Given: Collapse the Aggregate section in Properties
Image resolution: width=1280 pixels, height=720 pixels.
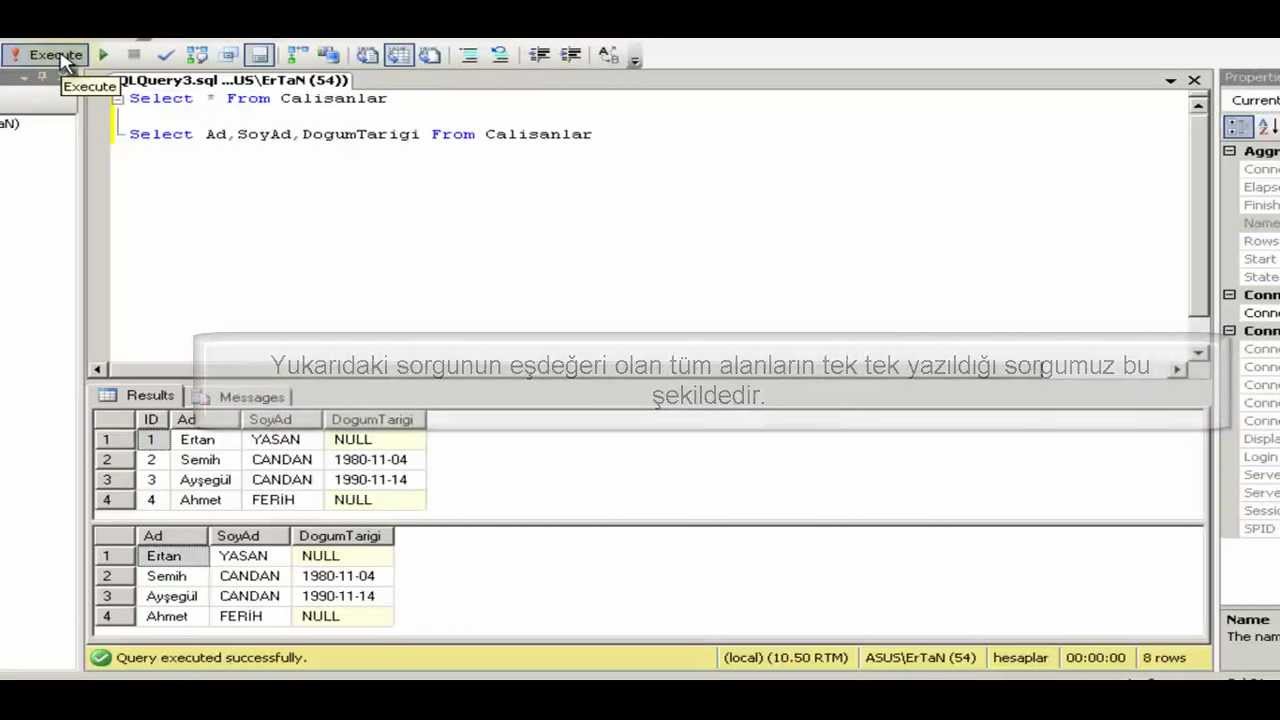Looking at the screenshot, I should pyautogui.click(x=1230, y=151).
